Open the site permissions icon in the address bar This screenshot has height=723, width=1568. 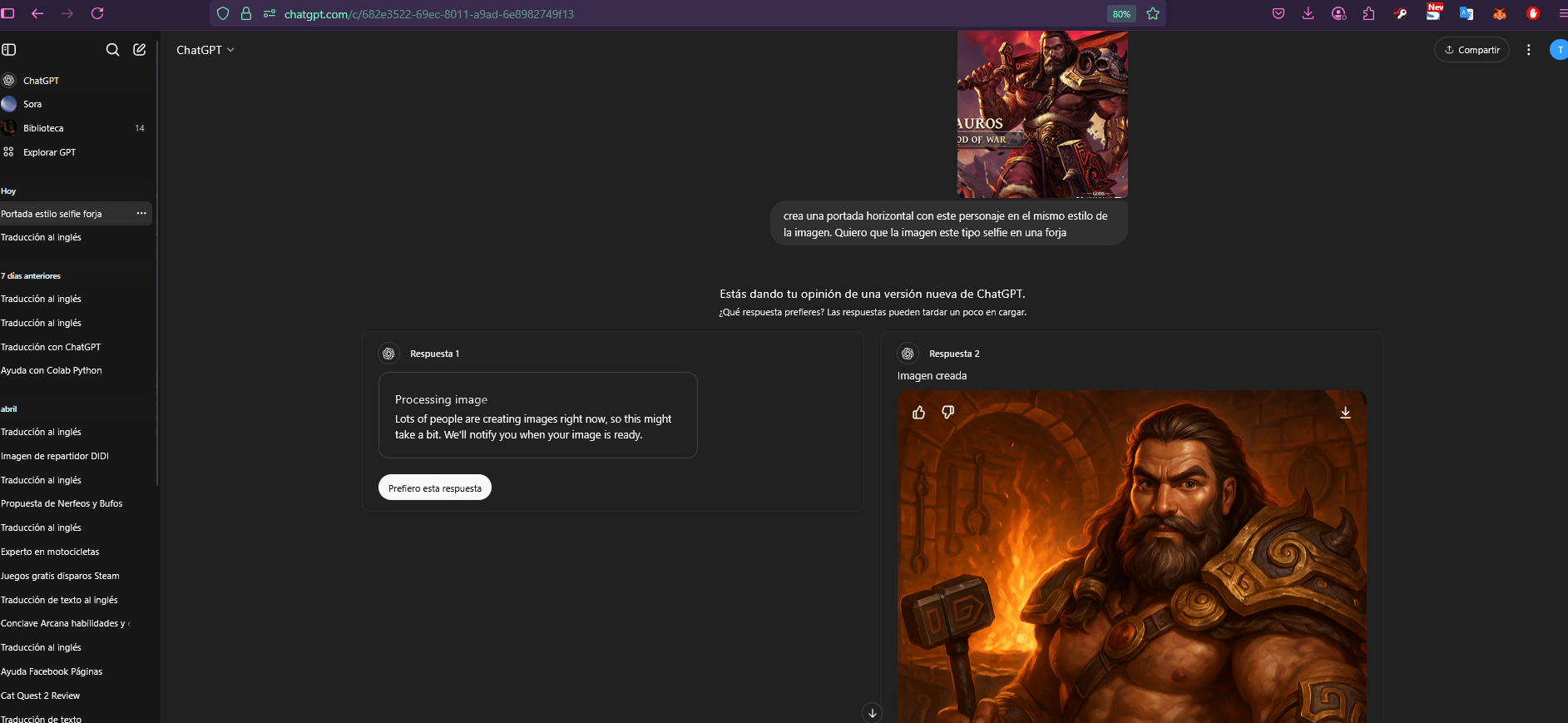pos(269,13)
